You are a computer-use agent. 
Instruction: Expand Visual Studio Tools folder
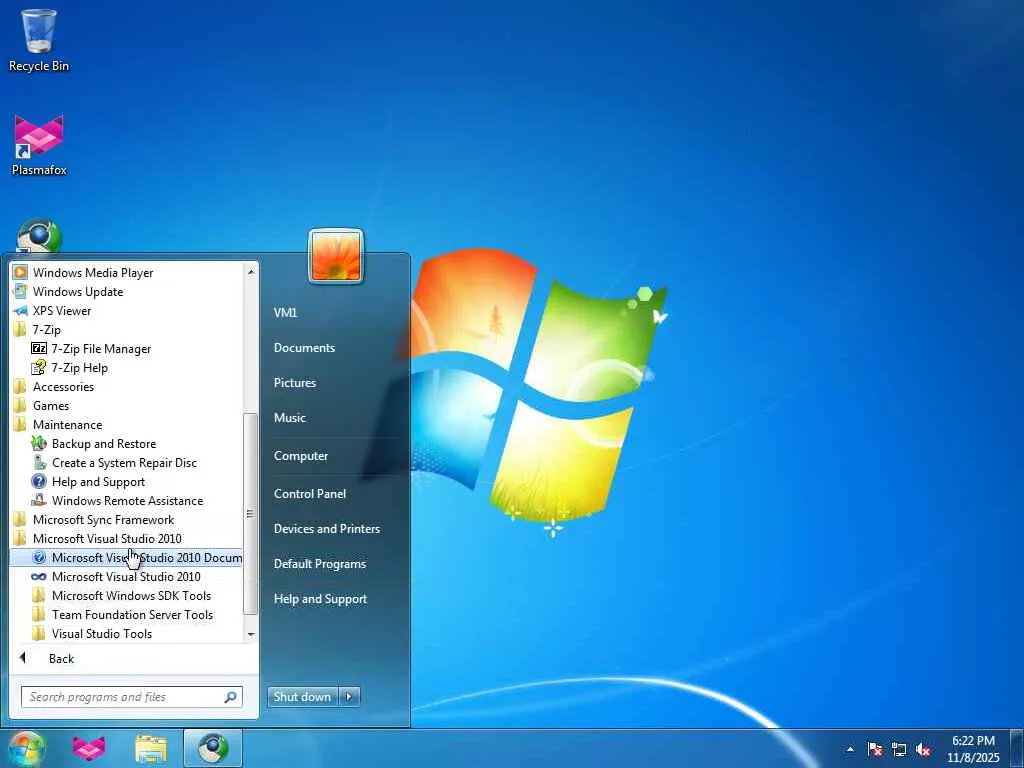click(102, 633)
